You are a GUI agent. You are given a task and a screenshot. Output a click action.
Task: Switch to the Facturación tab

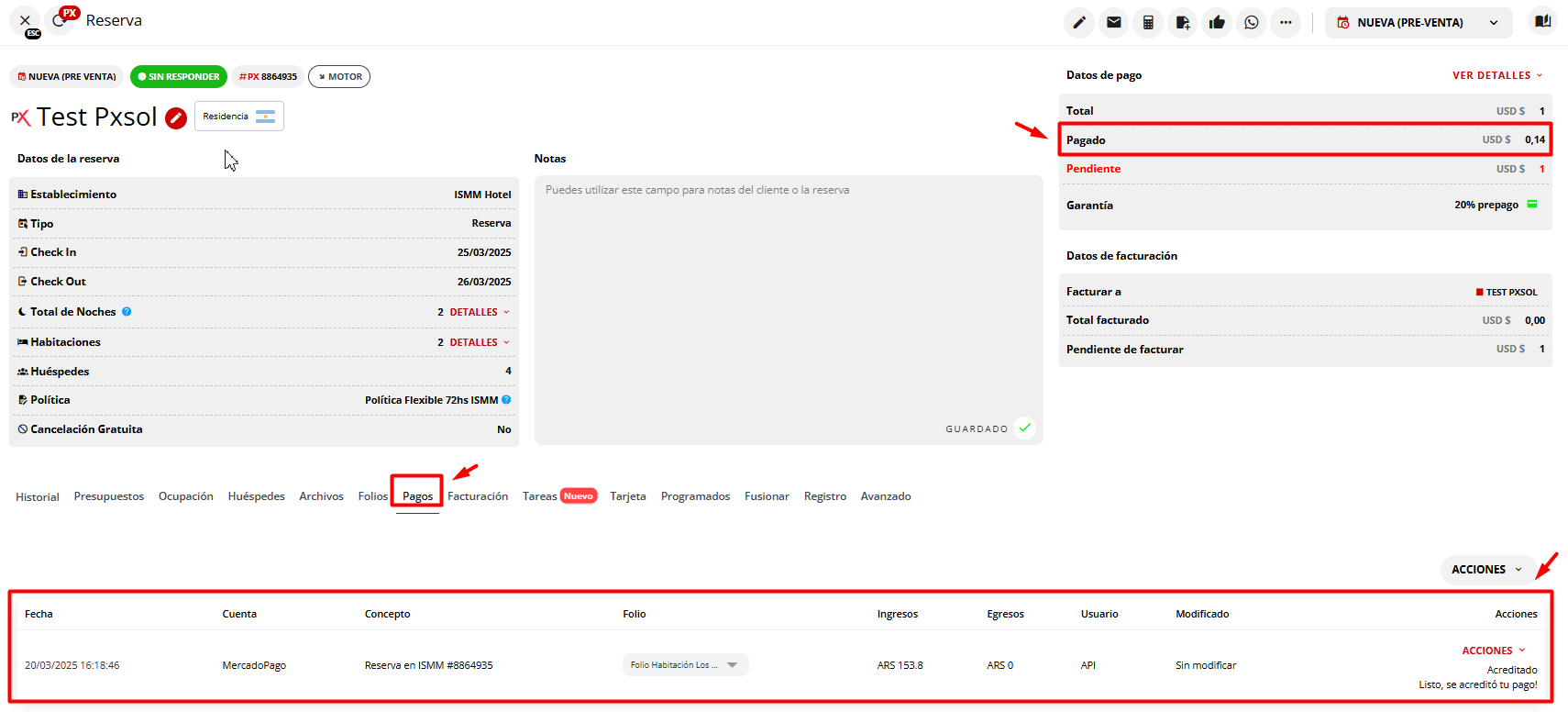coord(478,496)
